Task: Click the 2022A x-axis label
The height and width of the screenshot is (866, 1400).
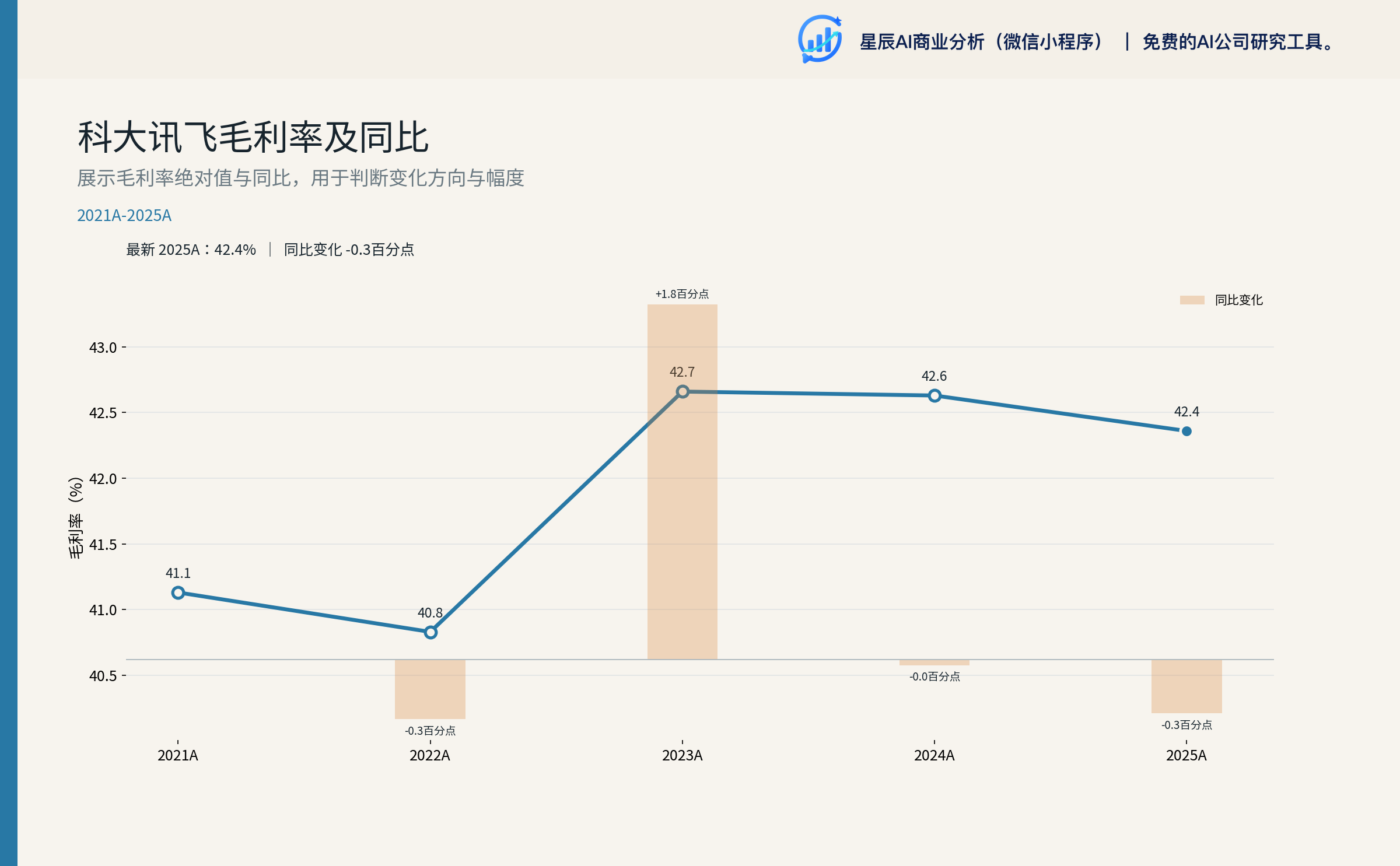Action: point(430,756)
